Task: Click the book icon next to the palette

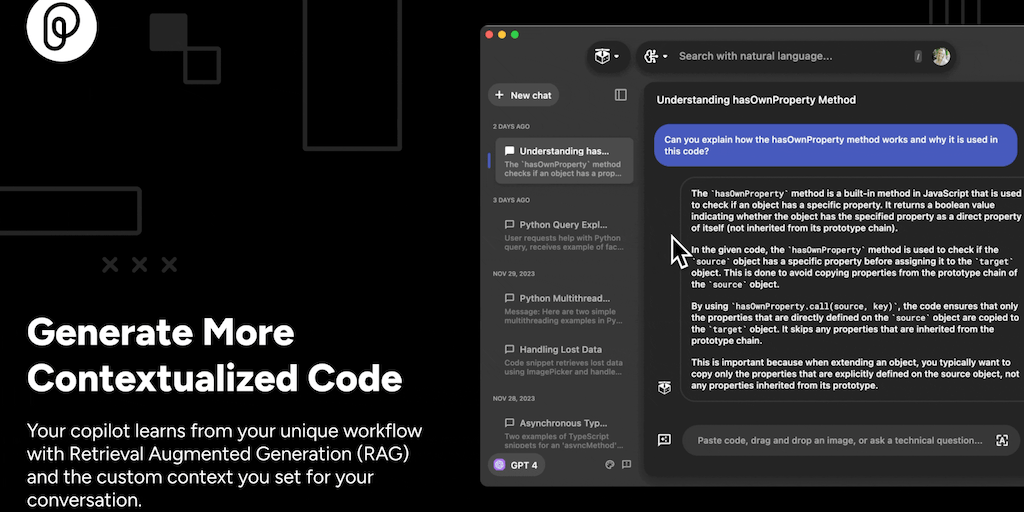Action: coord(626,465)
